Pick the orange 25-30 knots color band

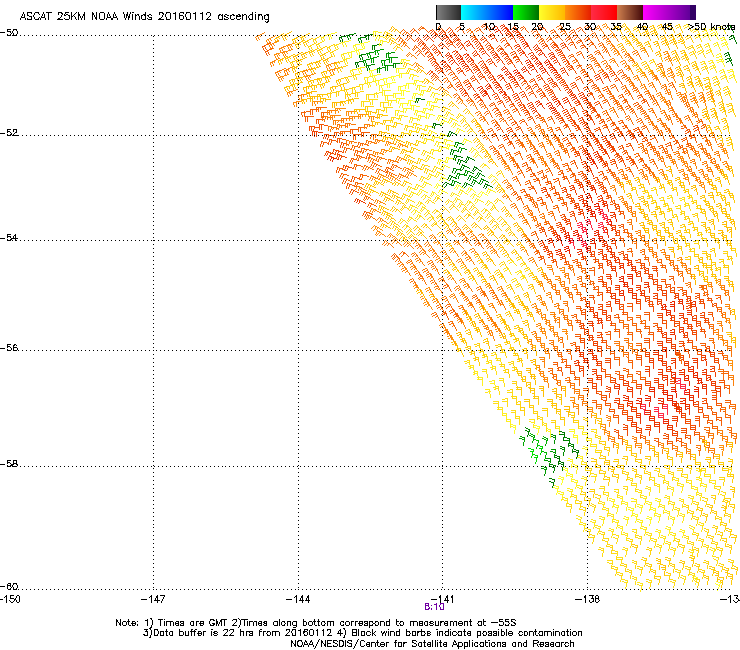coord(578,12)
